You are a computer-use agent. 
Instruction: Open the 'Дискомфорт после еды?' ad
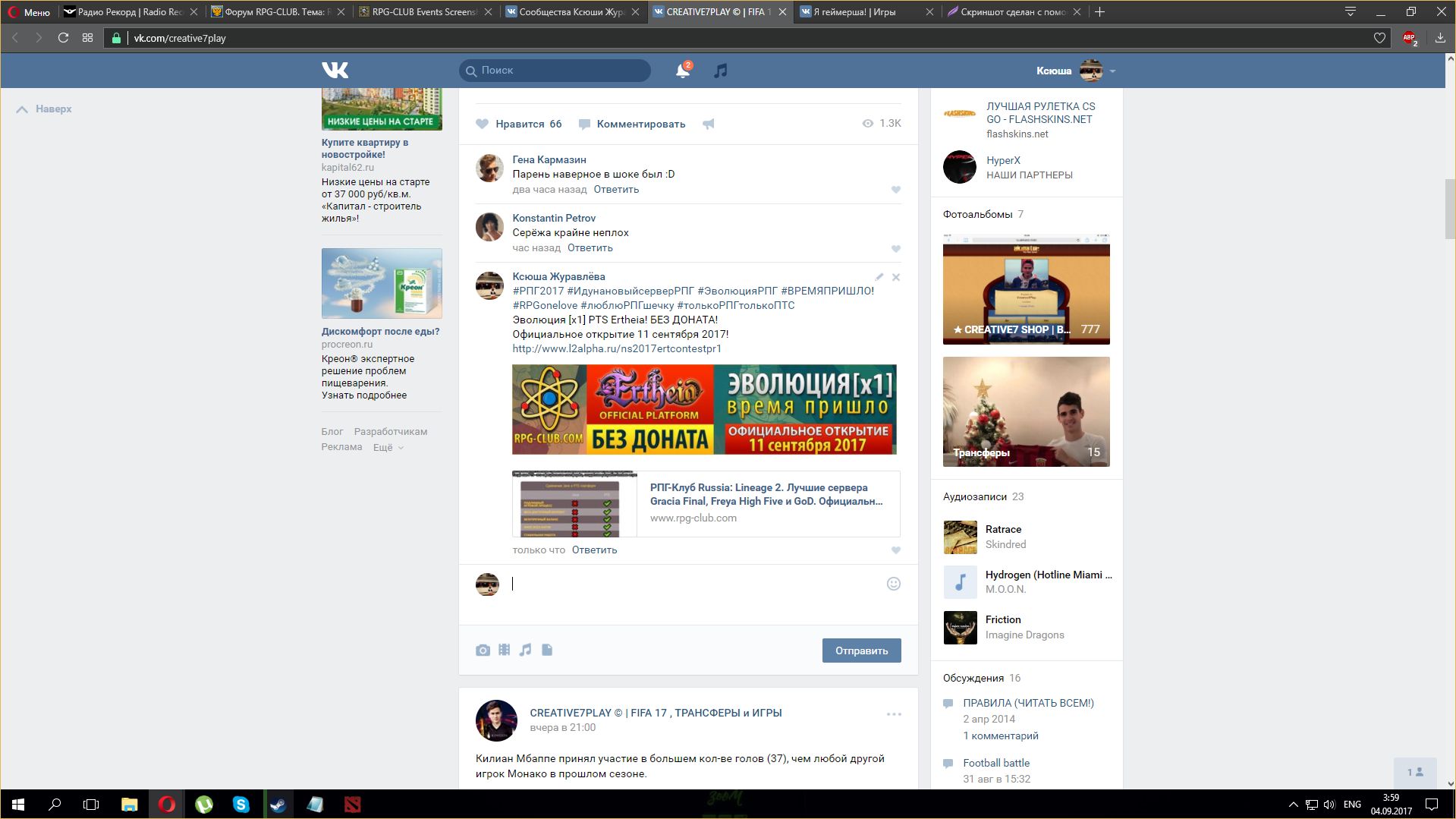click(380, 332)
